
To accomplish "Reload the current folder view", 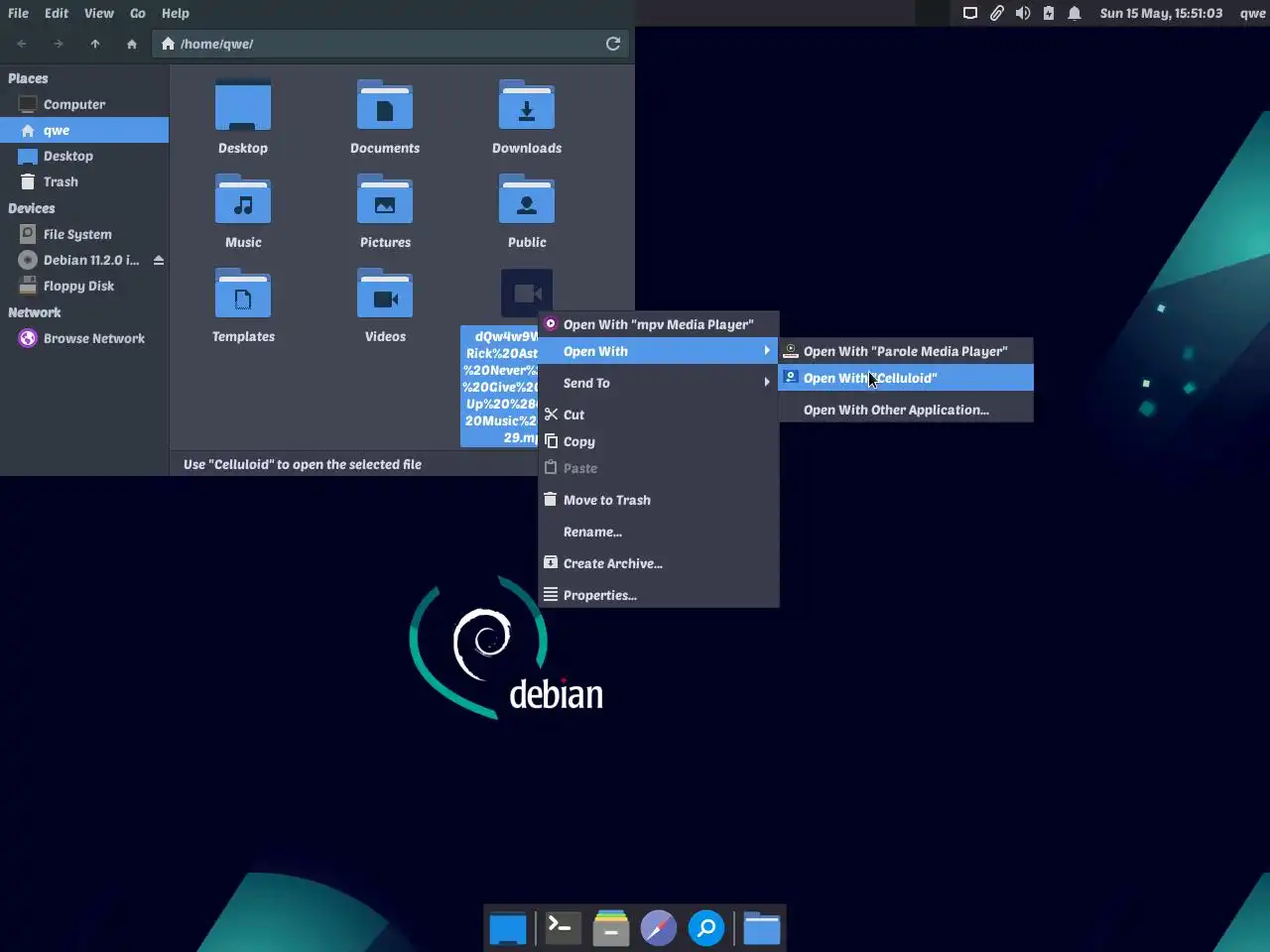I will click(x=613, y=44).
